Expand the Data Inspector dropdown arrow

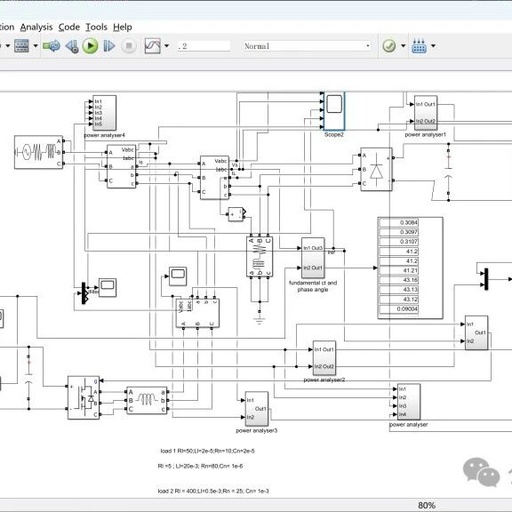[167, 46]
